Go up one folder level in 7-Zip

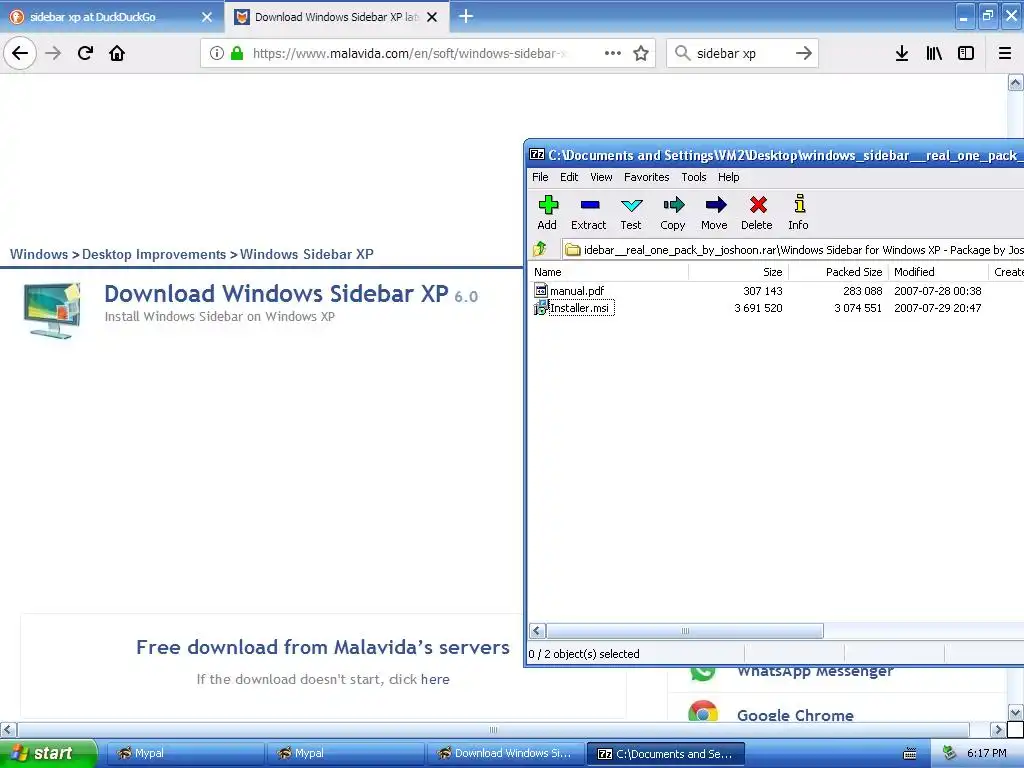[x=540, y=249]
